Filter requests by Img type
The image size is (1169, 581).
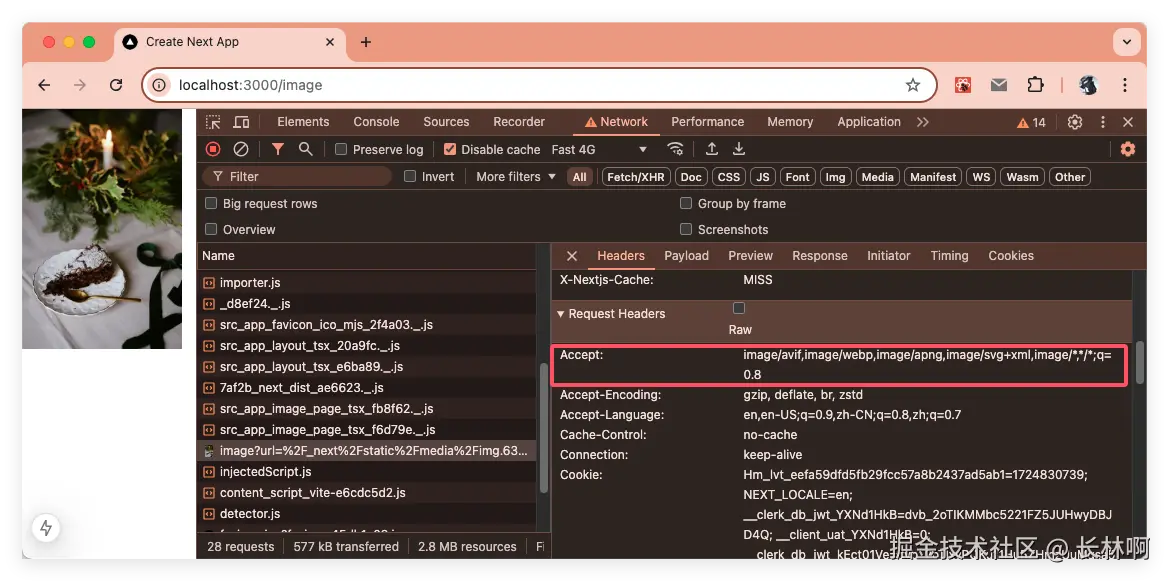click(836, 177)
